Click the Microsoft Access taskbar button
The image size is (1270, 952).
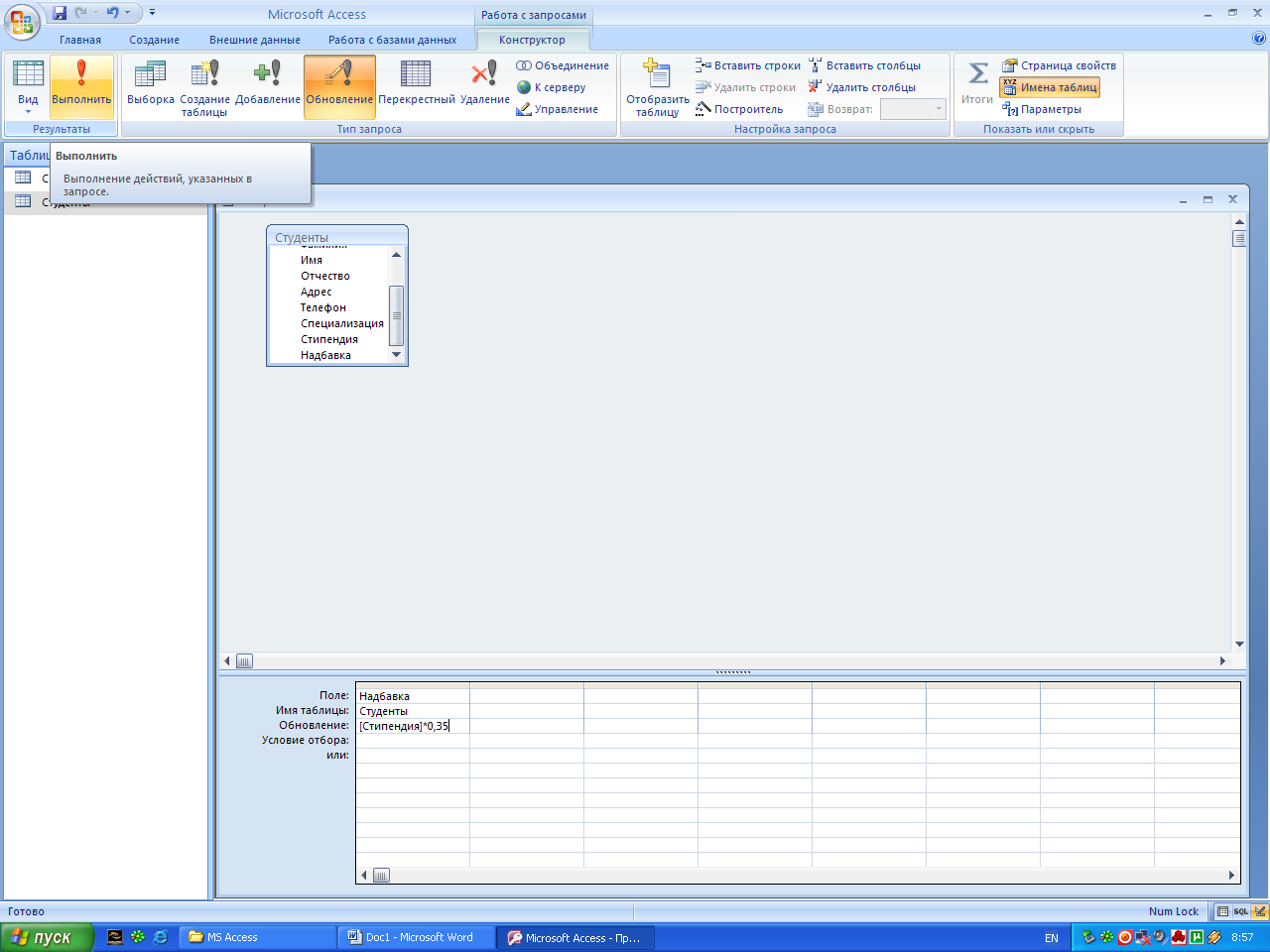pos(577,937)
